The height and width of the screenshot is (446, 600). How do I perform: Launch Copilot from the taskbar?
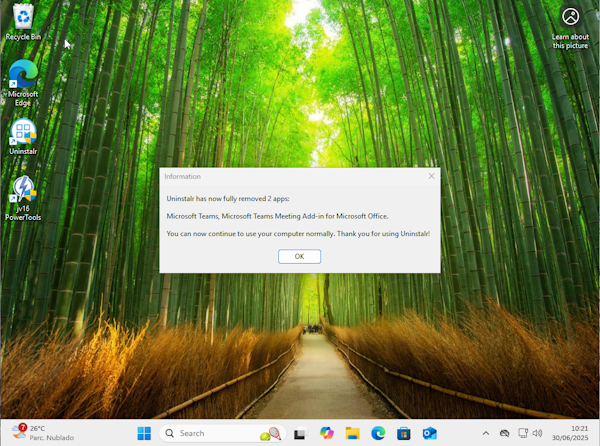click(x=326, y=433)
